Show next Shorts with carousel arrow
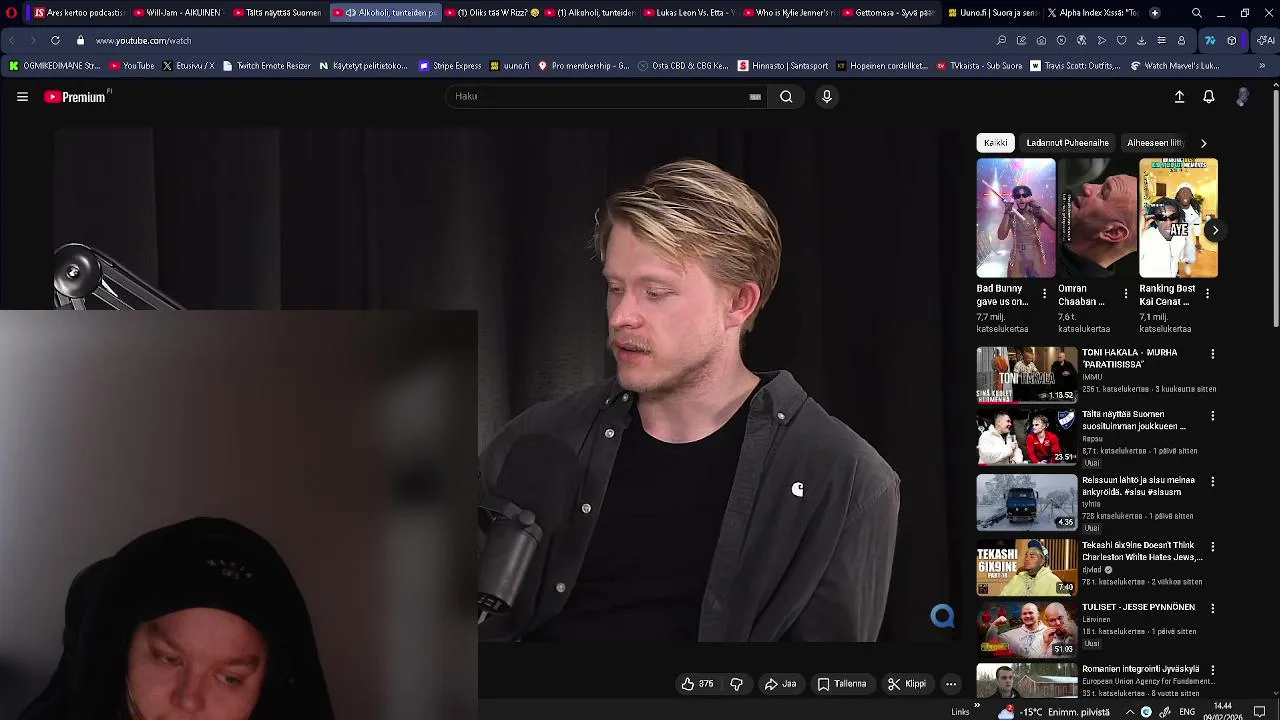 [1215, 230]
